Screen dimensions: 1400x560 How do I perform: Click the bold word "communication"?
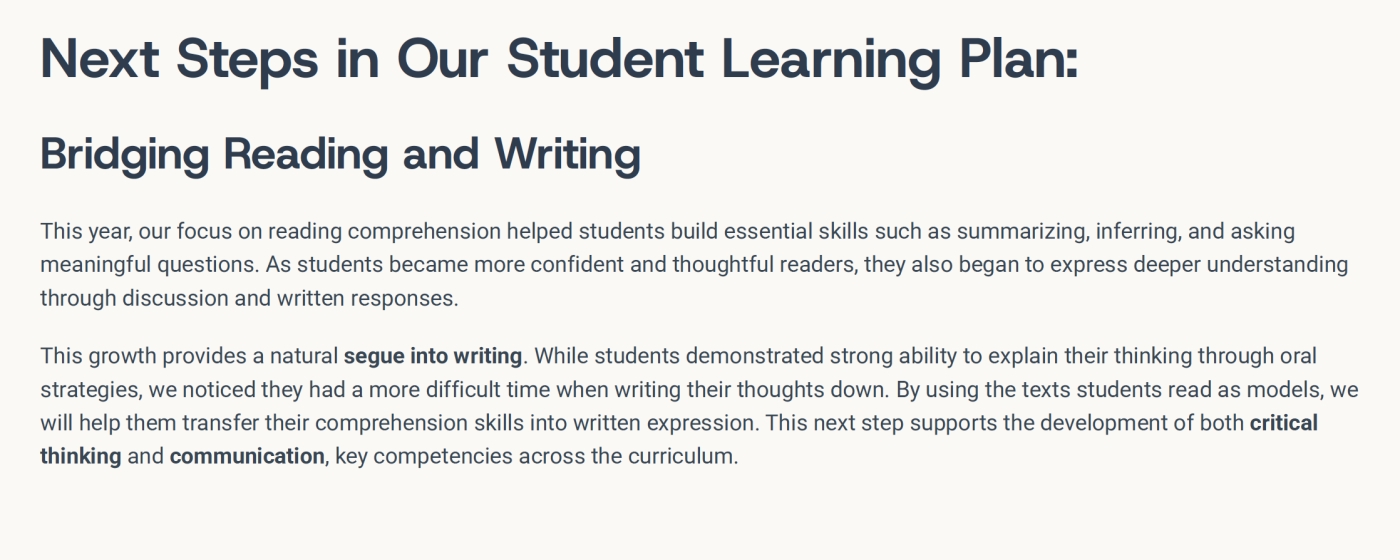pyautogui.click(x=247, y=457)
